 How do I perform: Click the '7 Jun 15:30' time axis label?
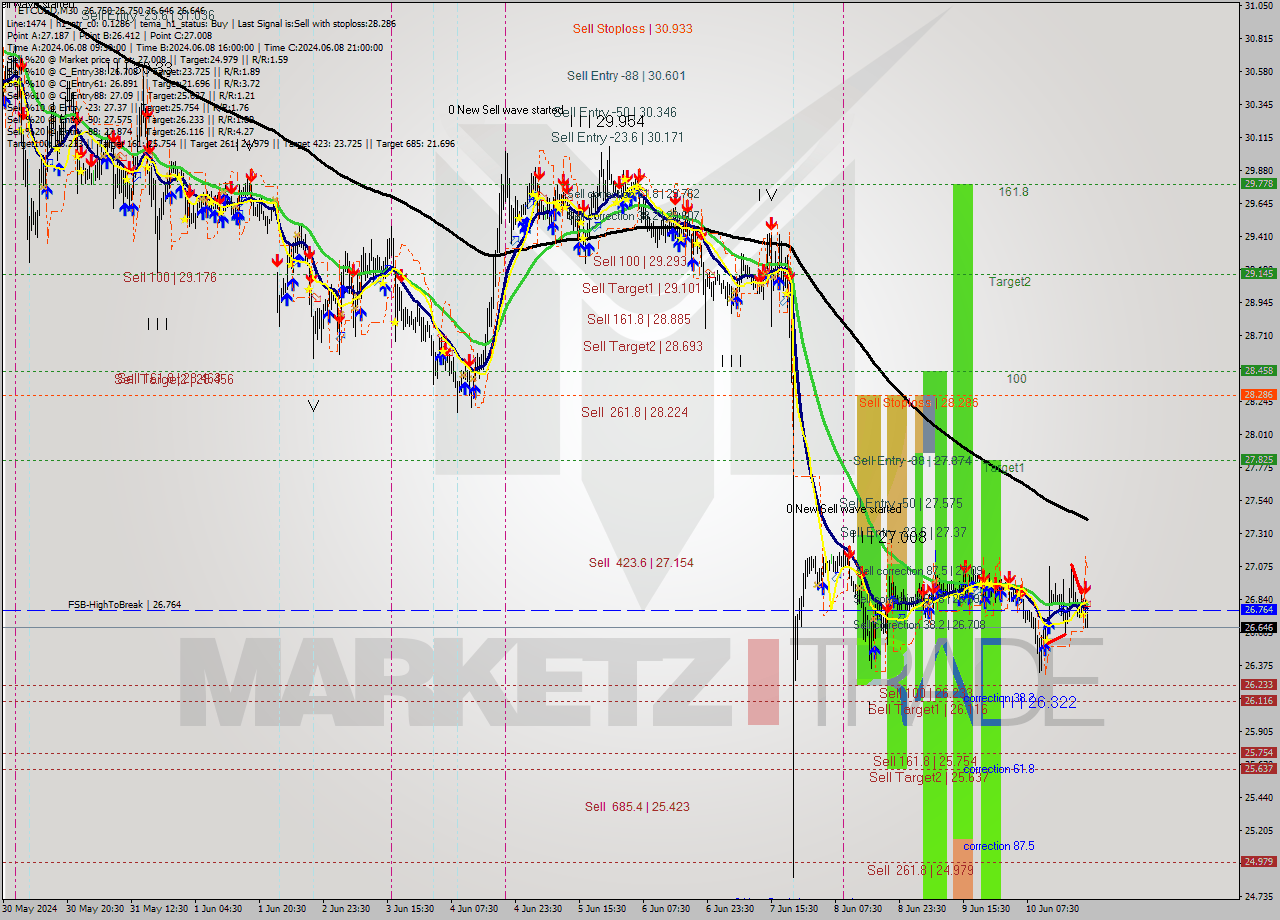[793, 909]
